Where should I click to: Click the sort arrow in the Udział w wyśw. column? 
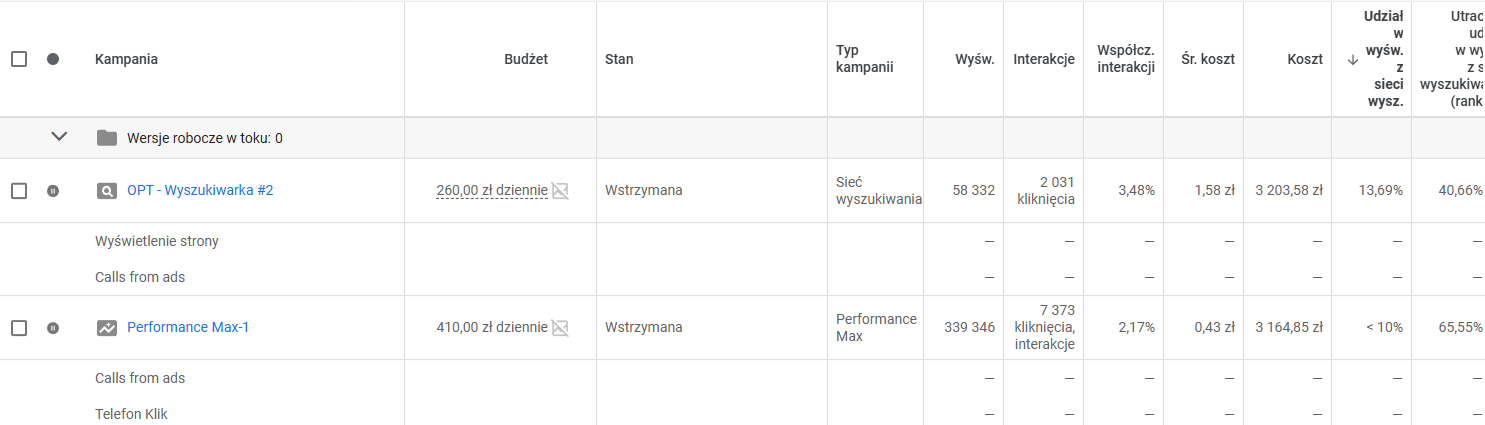point(1352,59)
